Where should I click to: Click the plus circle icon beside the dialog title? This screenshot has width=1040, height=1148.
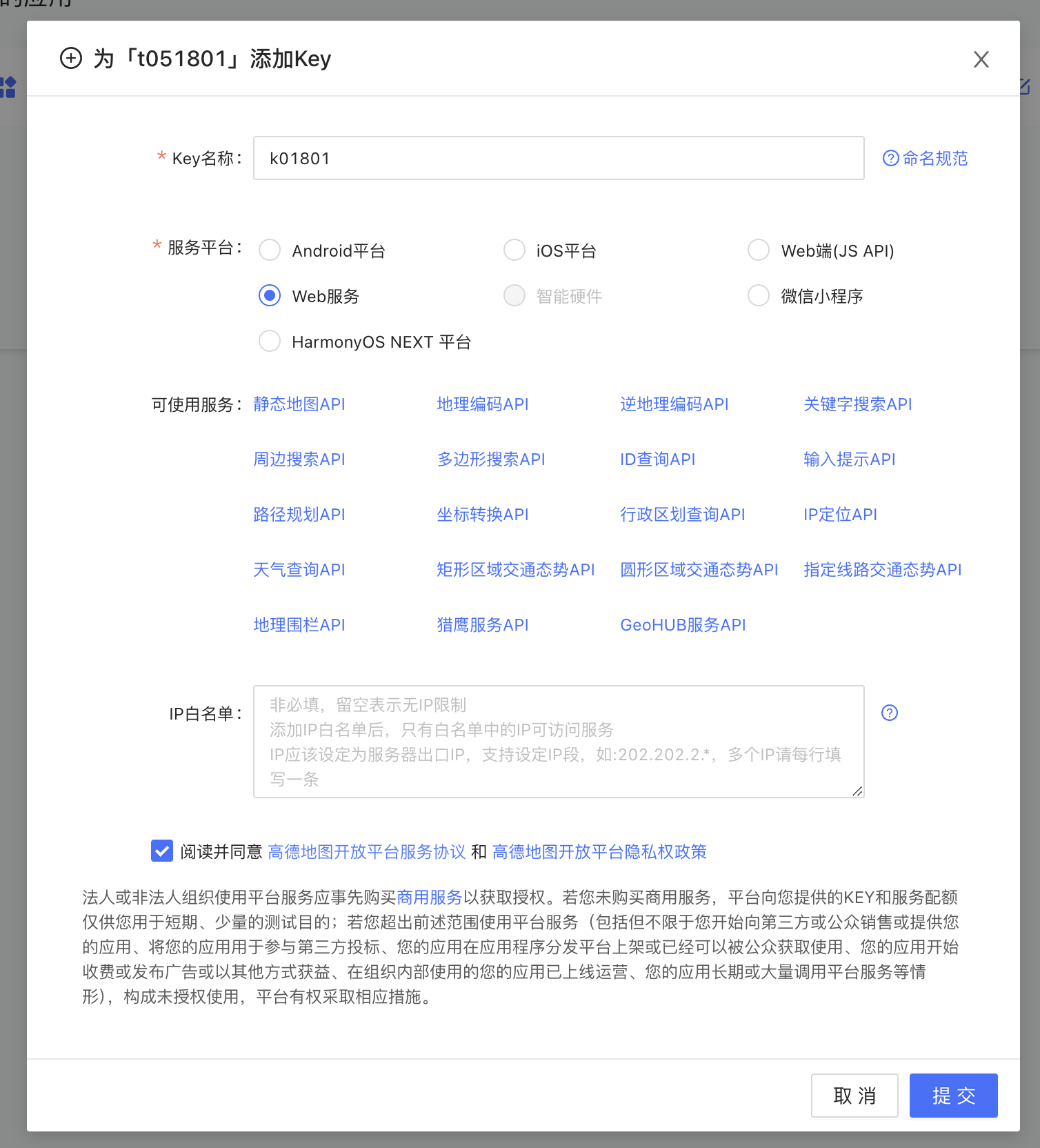[x=71, y=59]
